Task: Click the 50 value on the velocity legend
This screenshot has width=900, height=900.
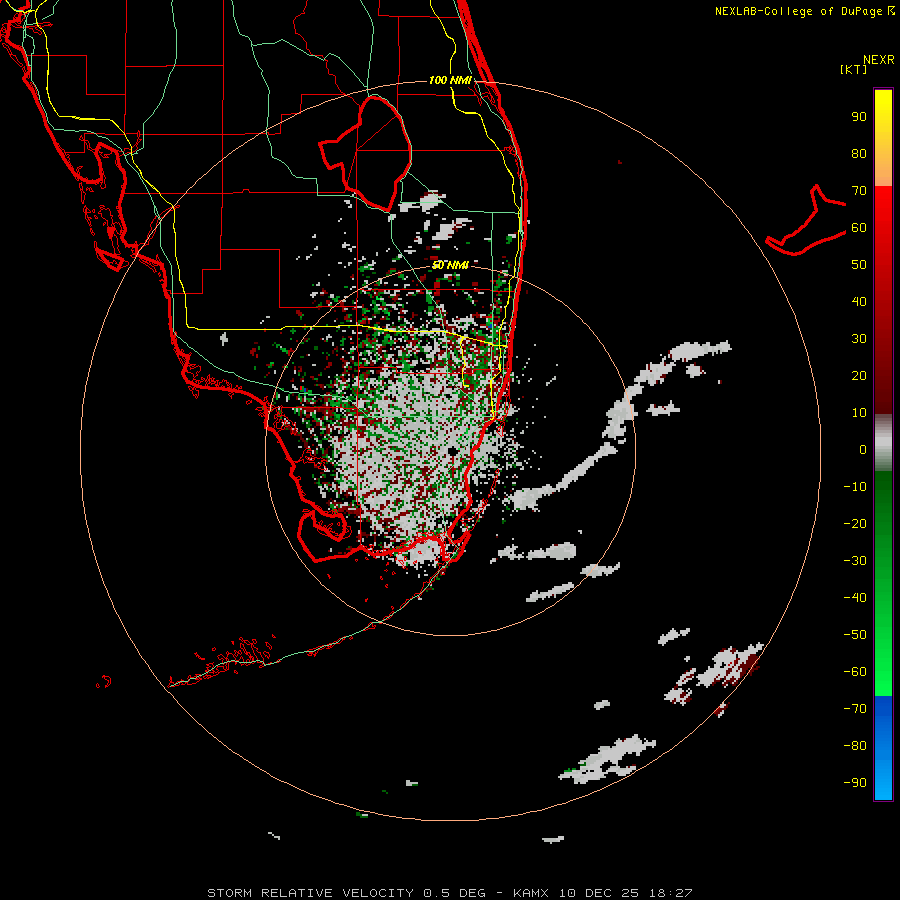Action: (x=859, y=265)
